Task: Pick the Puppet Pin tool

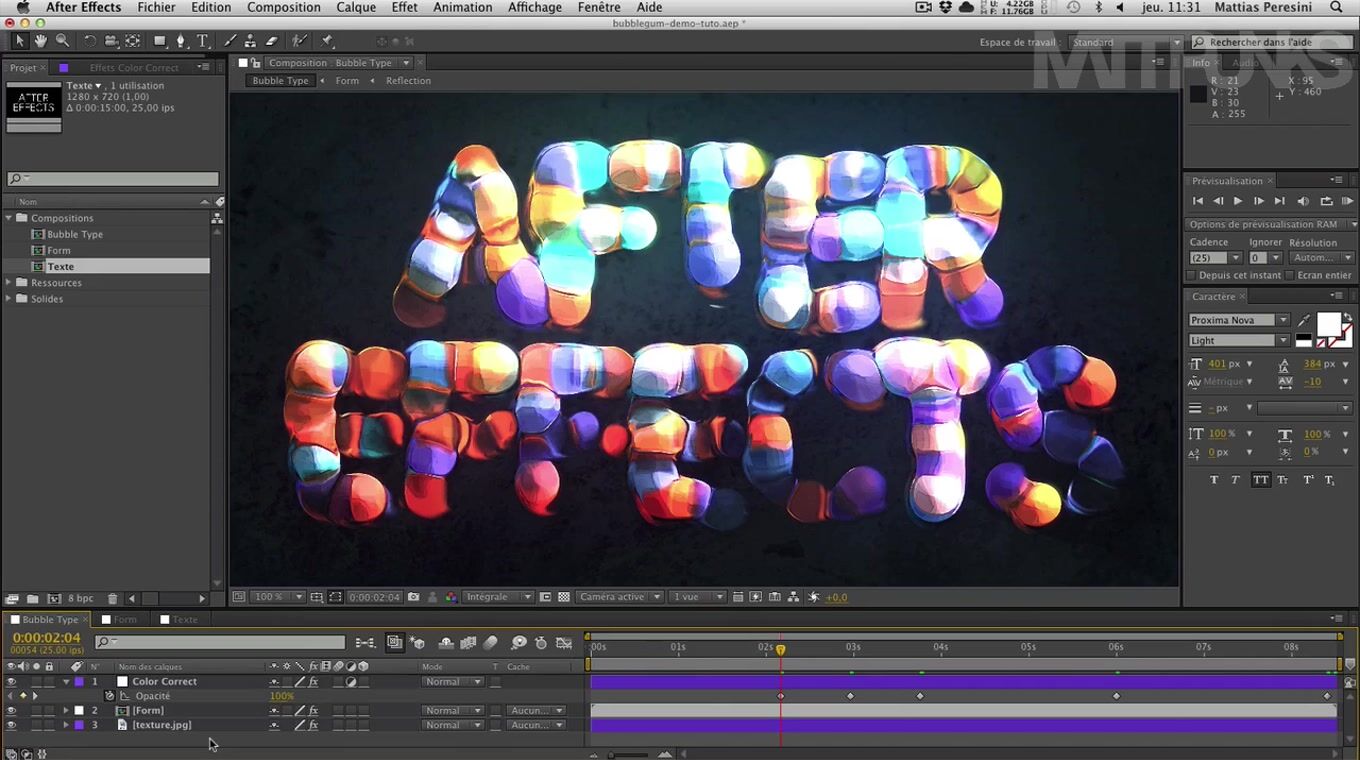Action: click(327, 41)
